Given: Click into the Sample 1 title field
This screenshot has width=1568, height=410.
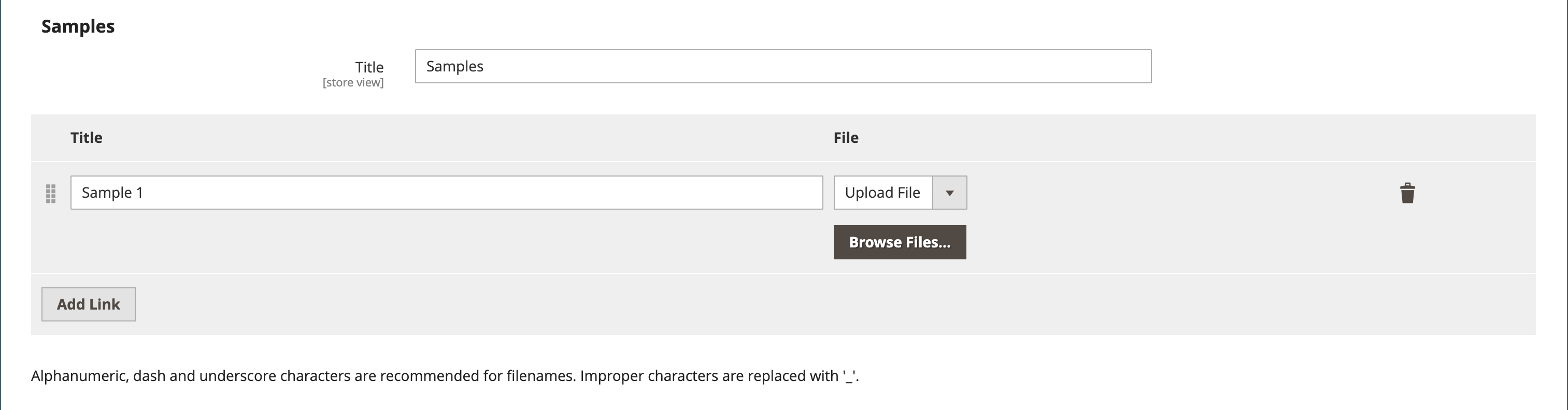Looking at the screenshot, I should click(x=446, y=193).
